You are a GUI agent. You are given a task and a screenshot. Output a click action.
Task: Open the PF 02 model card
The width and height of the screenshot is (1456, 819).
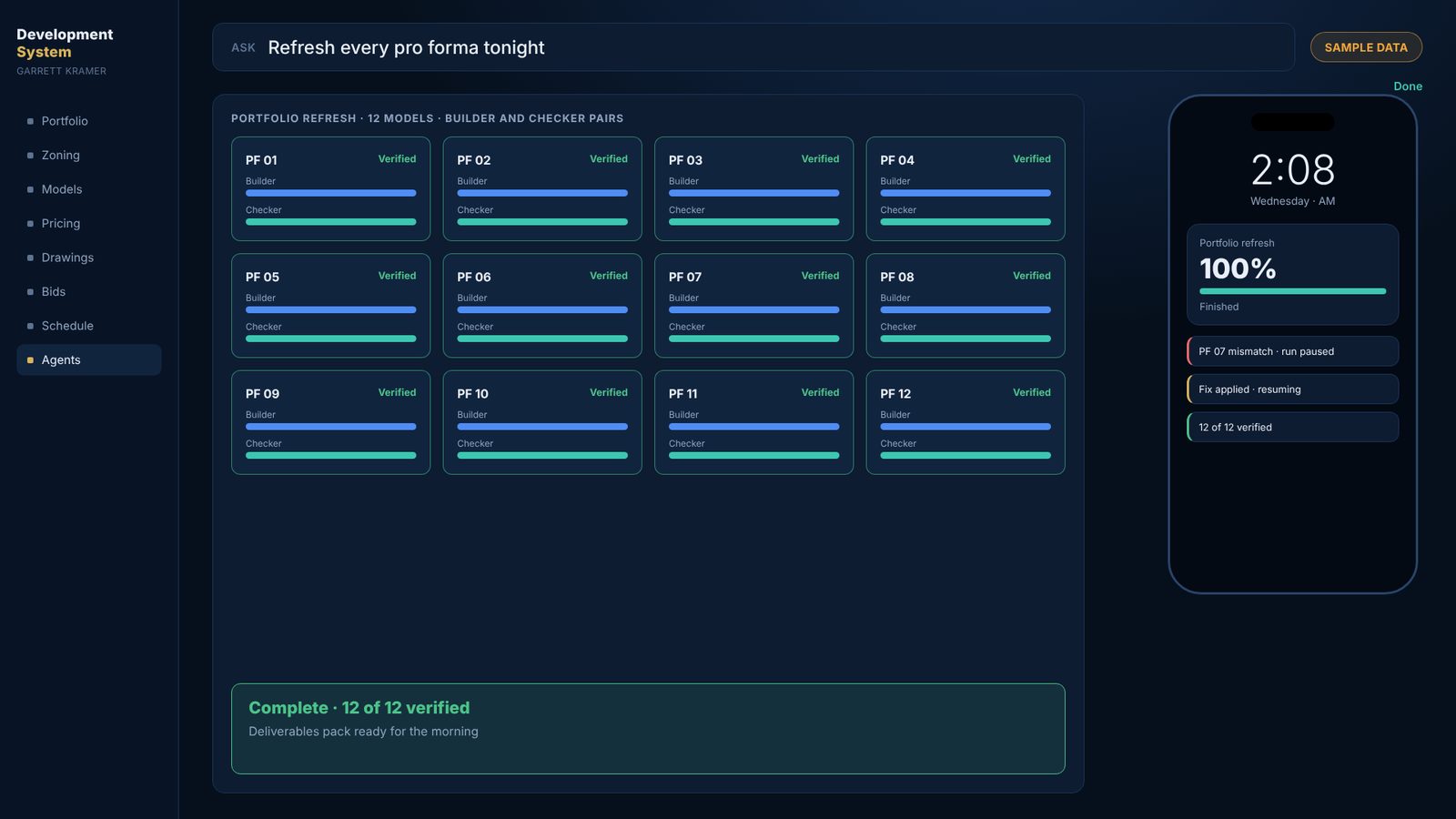point(542,189)
